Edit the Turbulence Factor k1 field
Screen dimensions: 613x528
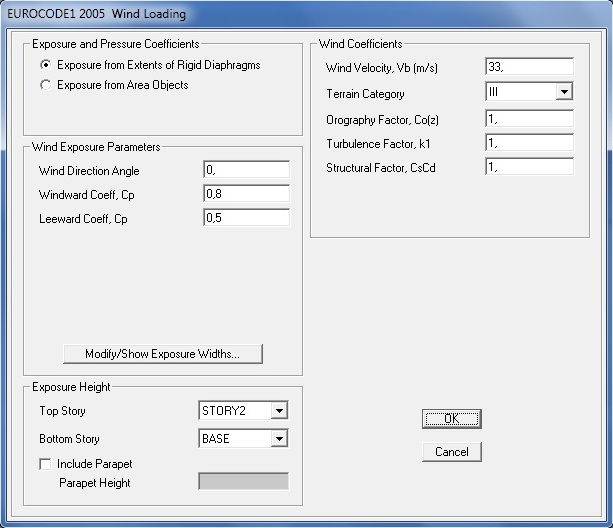(529, 143)
